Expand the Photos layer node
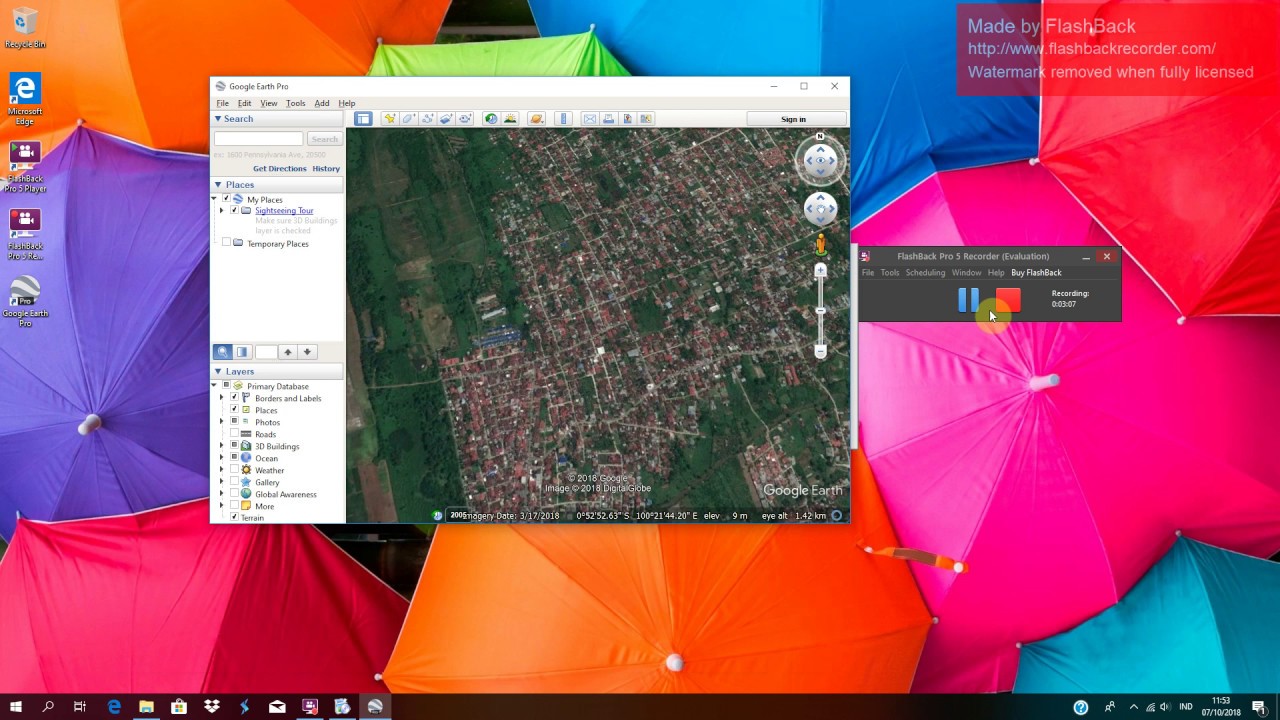 coord(222,422)
